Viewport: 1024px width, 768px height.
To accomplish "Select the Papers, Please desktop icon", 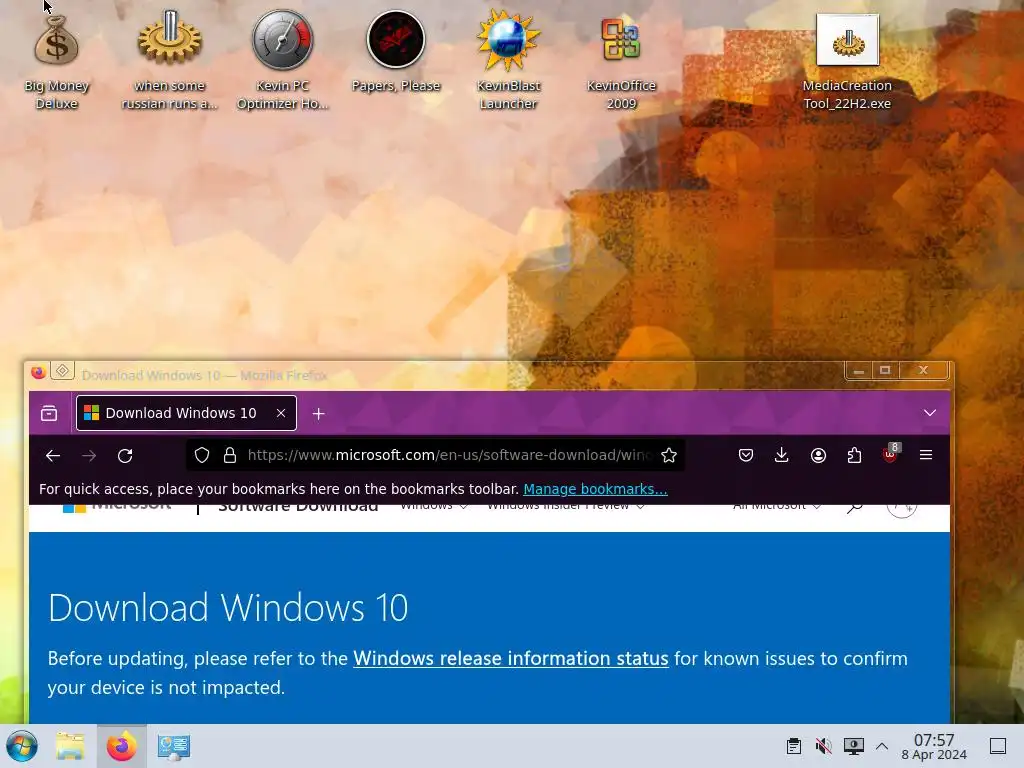I will pyautogui.click(x=396, y=52).
